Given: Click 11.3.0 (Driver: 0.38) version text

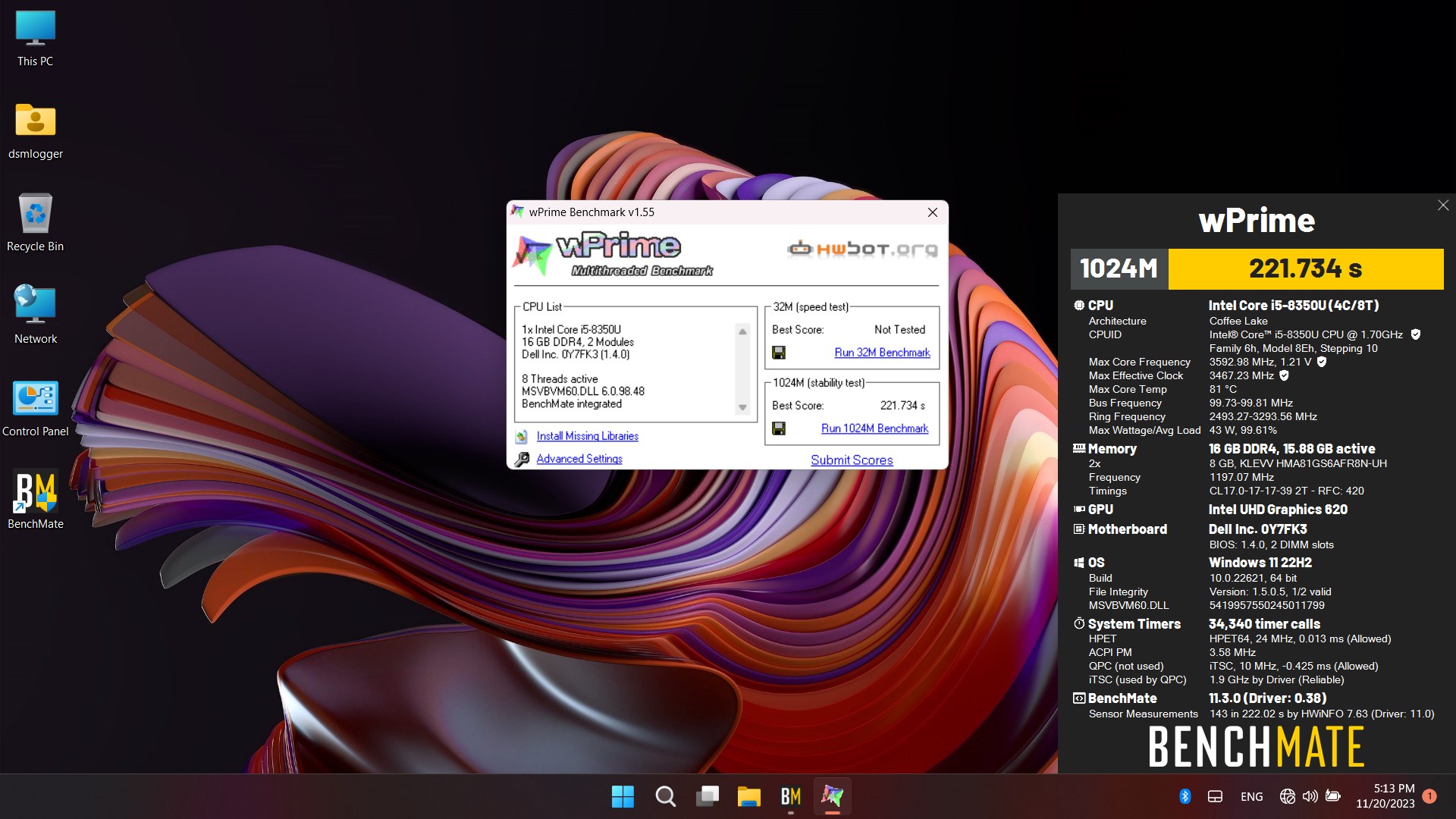Looking at the screenshot, I should point(1267,698).
